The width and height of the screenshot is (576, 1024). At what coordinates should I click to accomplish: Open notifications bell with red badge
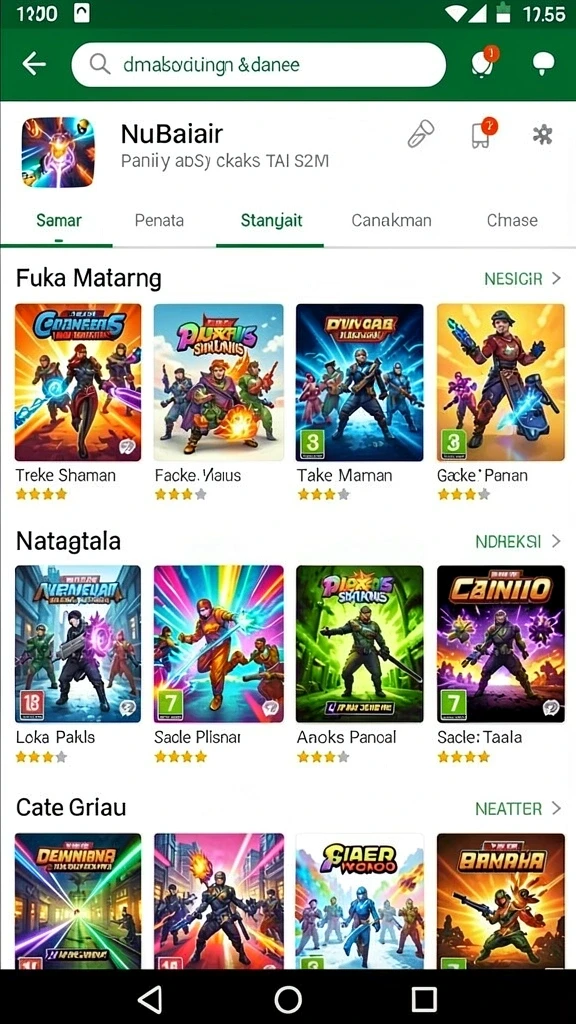point(483,63)
